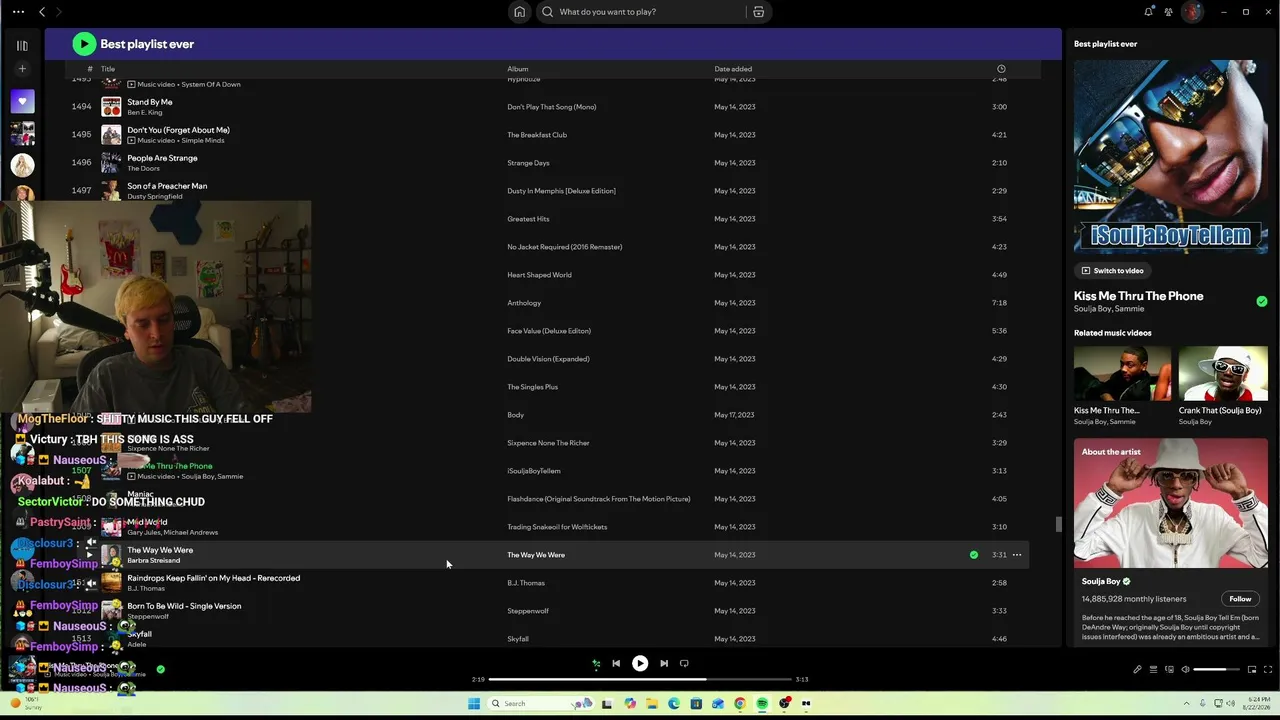Play the Best playlist ever
1280x720 pixels.
click(84, 44)
